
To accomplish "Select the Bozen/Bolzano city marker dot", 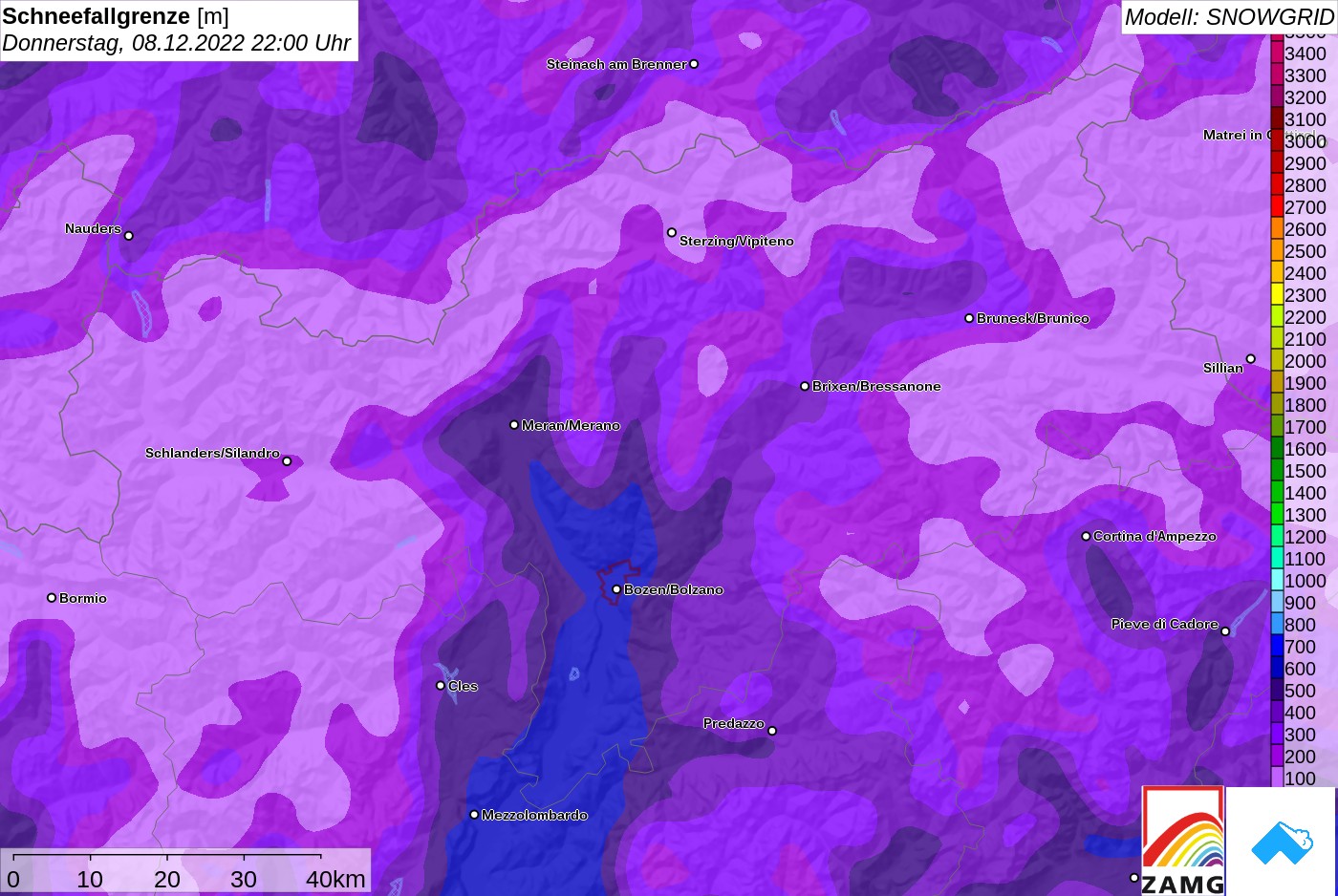I will point(616,589).
